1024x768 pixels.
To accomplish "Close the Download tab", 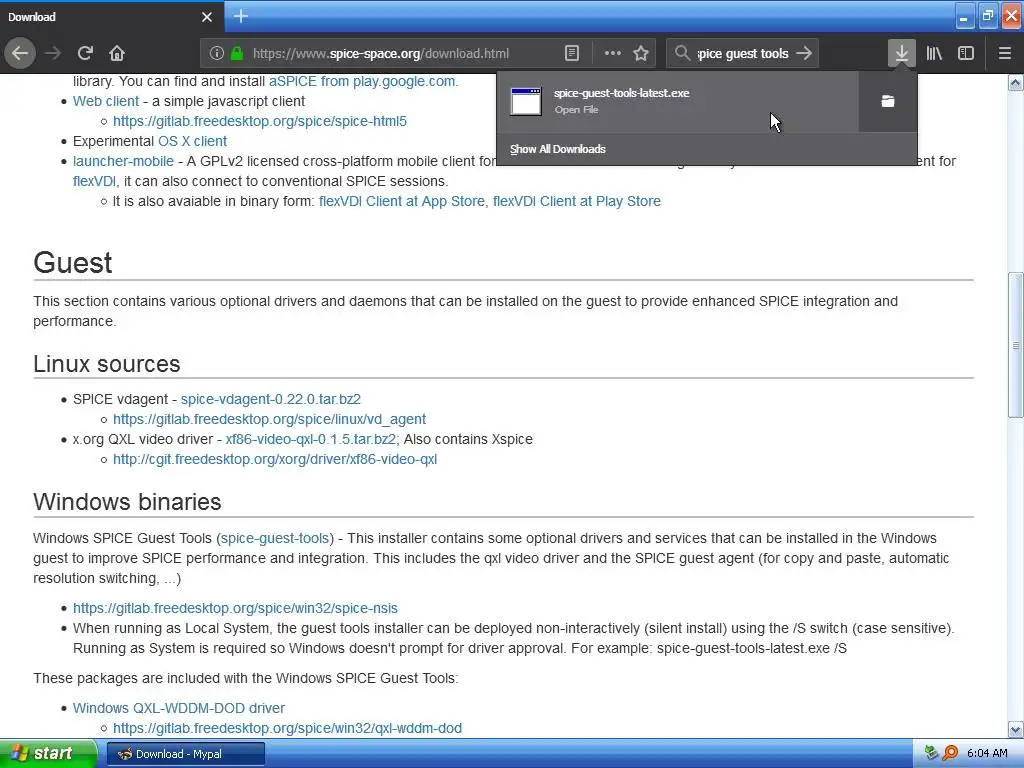I will pyautogui.click(x=207, y=17).
